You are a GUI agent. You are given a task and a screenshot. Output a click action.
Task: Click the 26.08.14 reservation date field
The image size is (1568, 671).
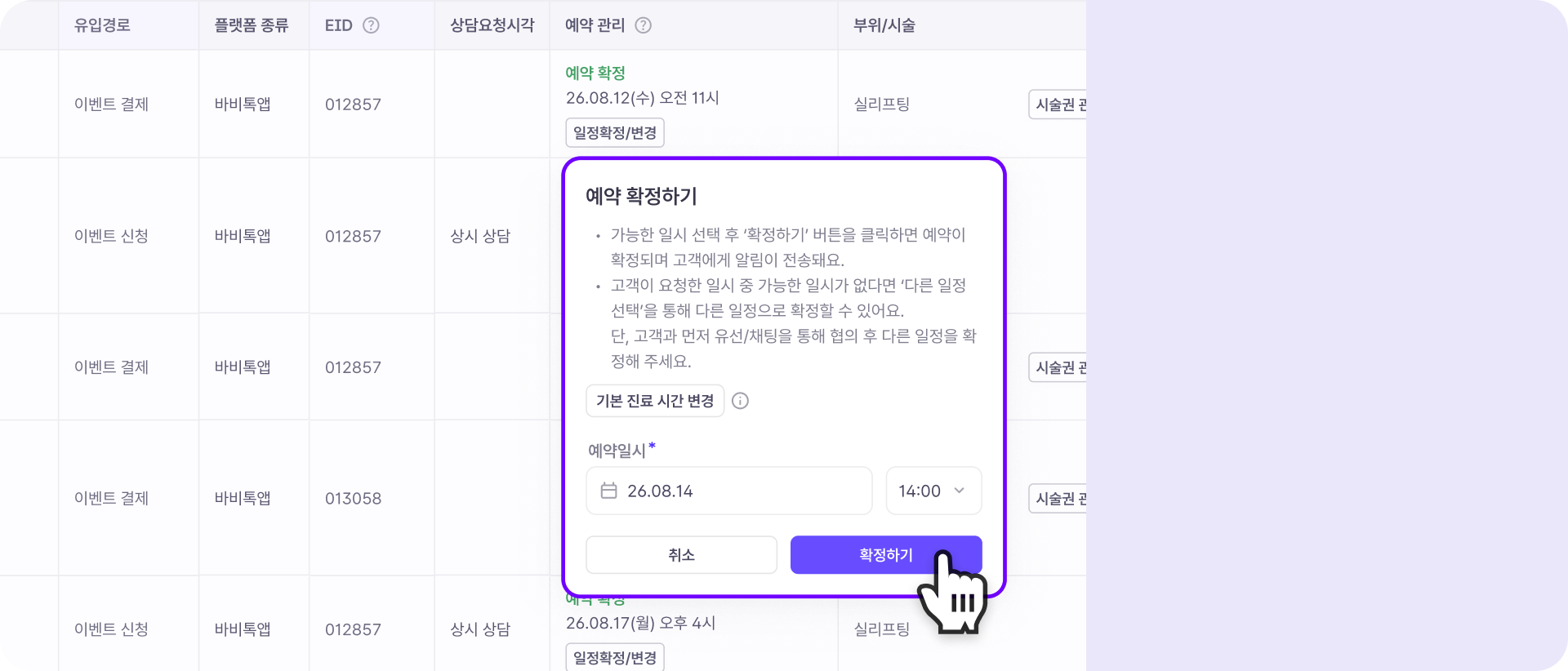[729, 491]
